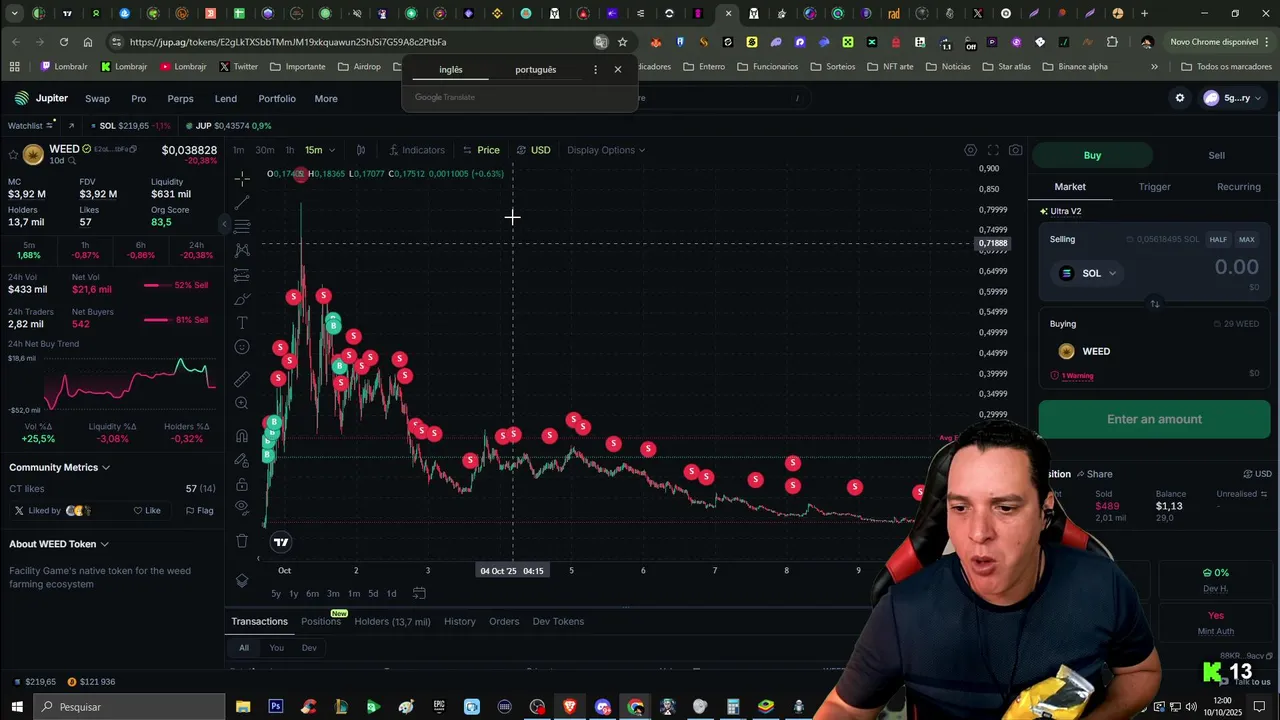Select the 1m chart interval
The height and width of the screenshot is (720, 1280).
click(x=238, y=150)
